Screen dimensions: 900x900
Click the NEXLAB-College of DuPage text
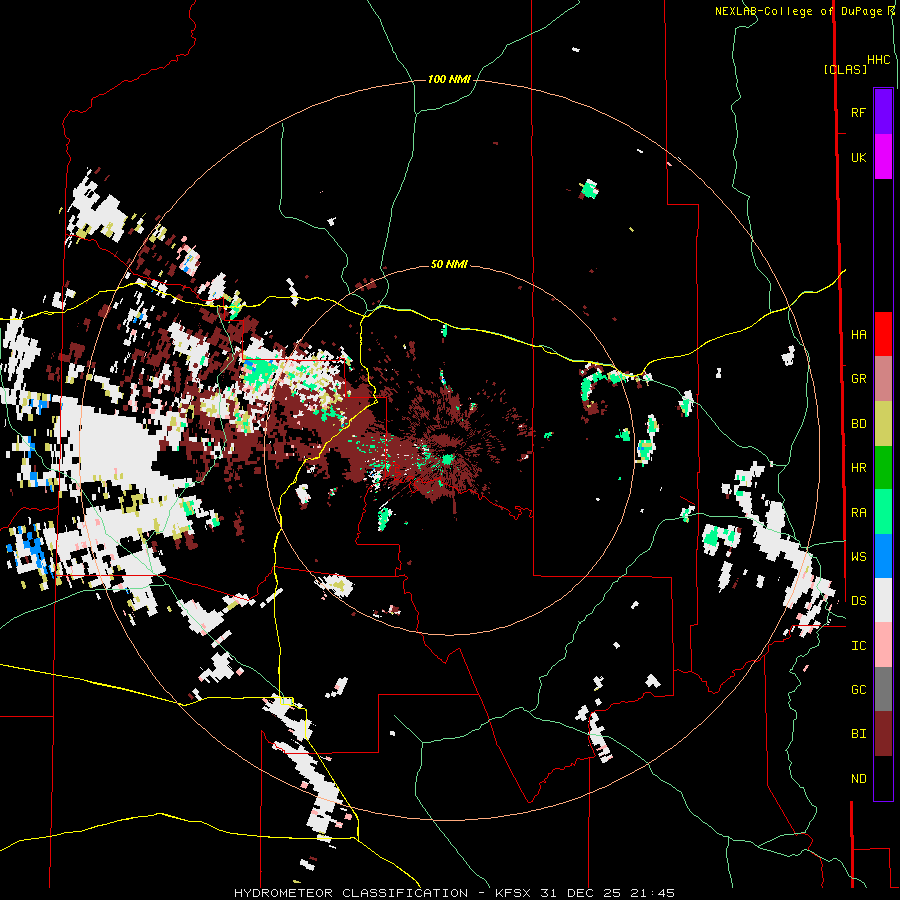(800, 11)
